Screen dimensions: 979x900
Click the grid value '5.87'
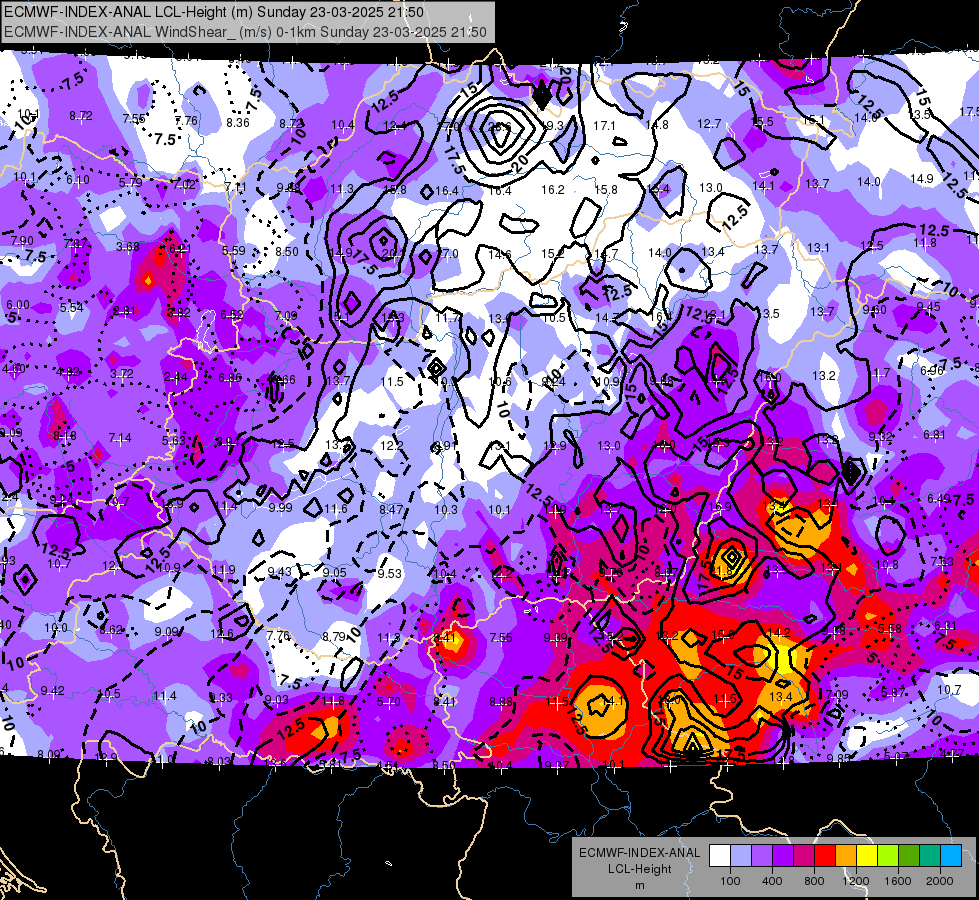[893, 692]
